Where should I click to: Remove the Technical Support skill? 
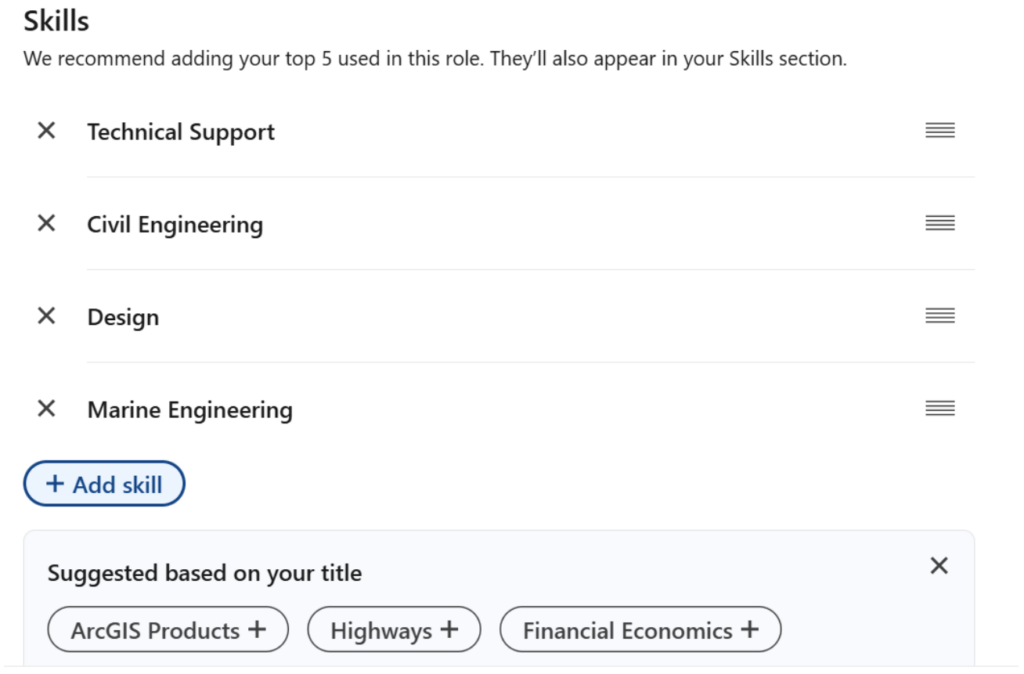pos(46,131)
